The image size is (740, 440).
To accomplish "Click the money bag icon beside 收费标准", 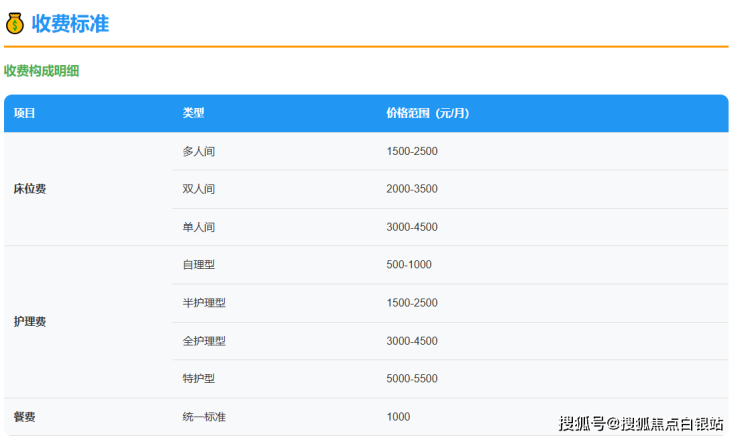I will tap(15, 24).
